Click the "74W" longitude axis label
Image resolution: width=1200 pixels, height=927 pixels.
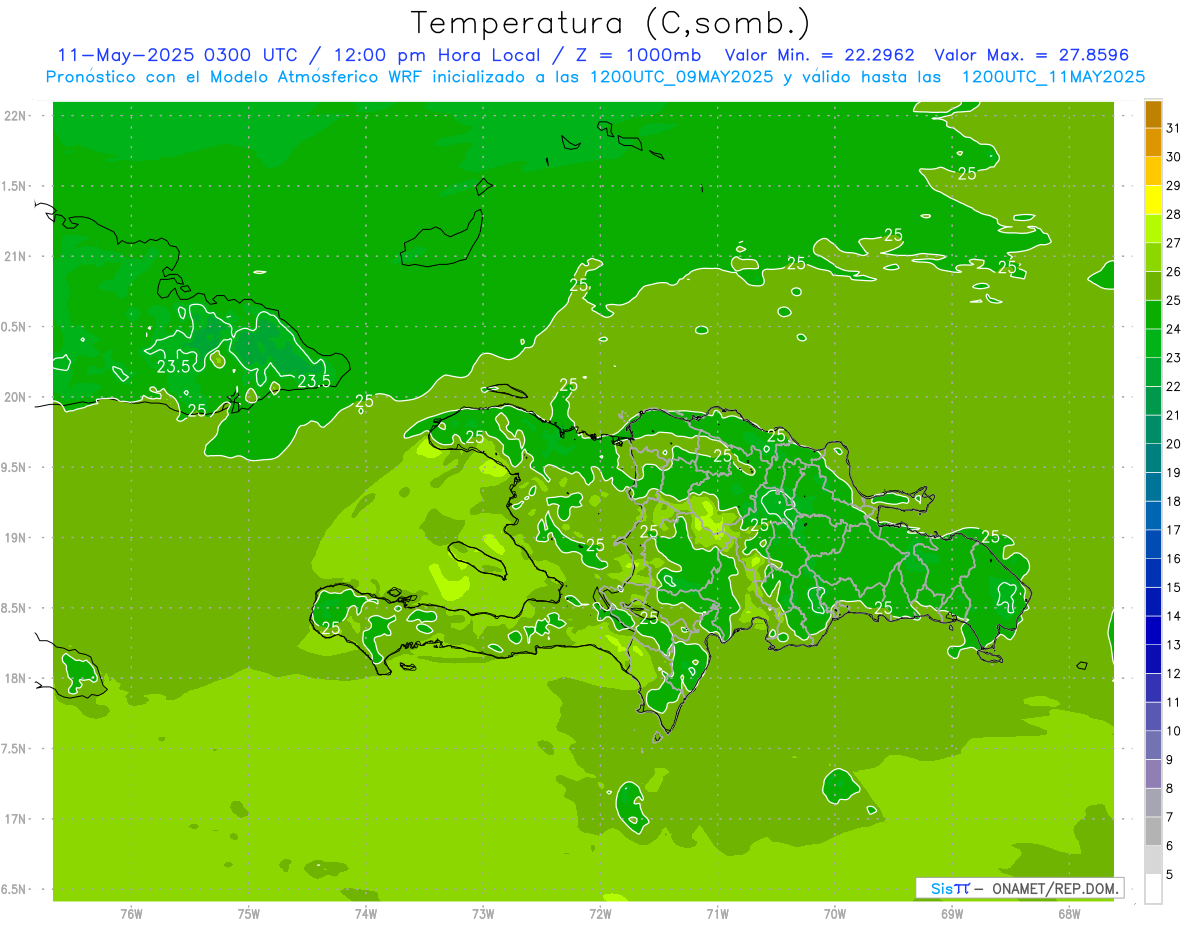pyautogui.click(x=366, y=913)
